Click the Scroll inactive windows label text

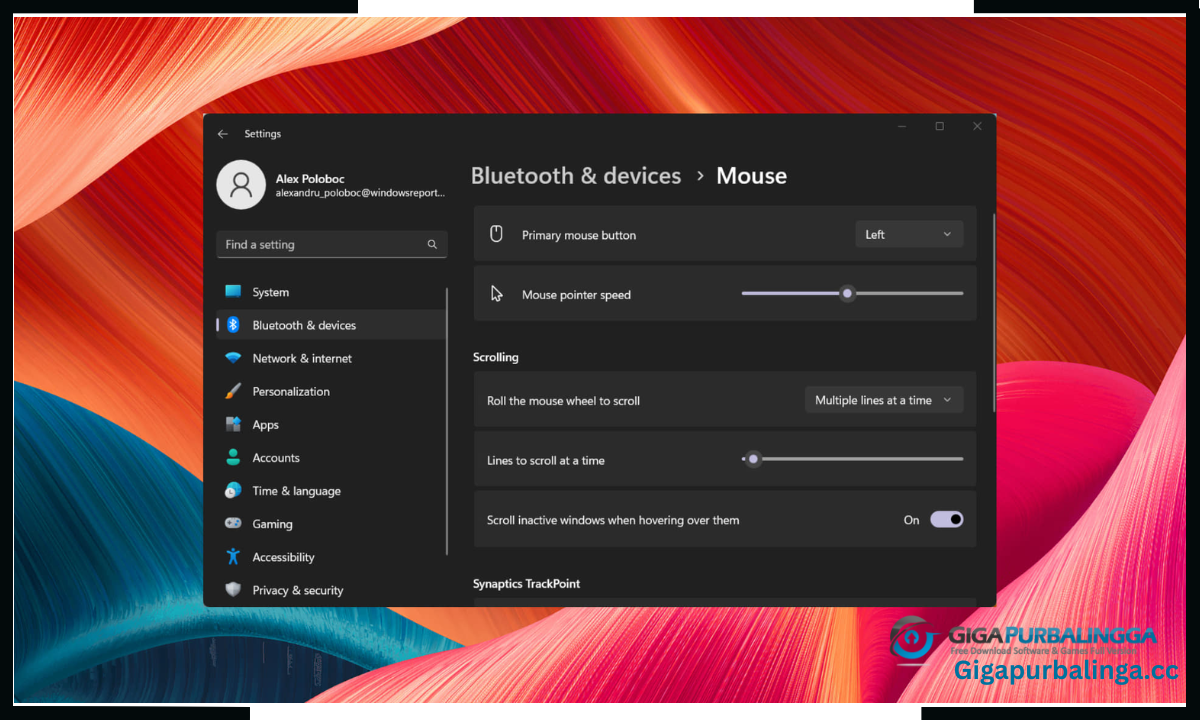[613, 520]
